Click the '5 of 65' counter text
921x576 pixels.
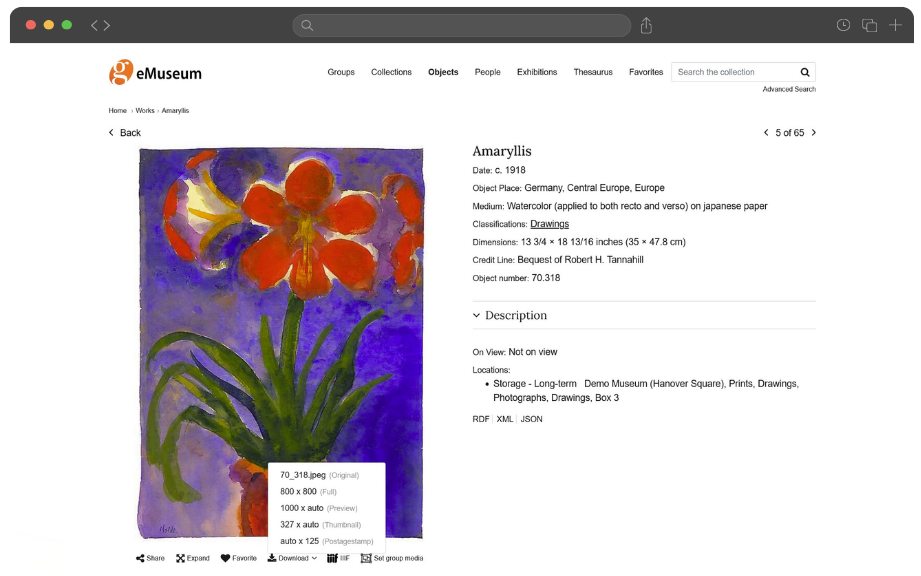[789, 133]
